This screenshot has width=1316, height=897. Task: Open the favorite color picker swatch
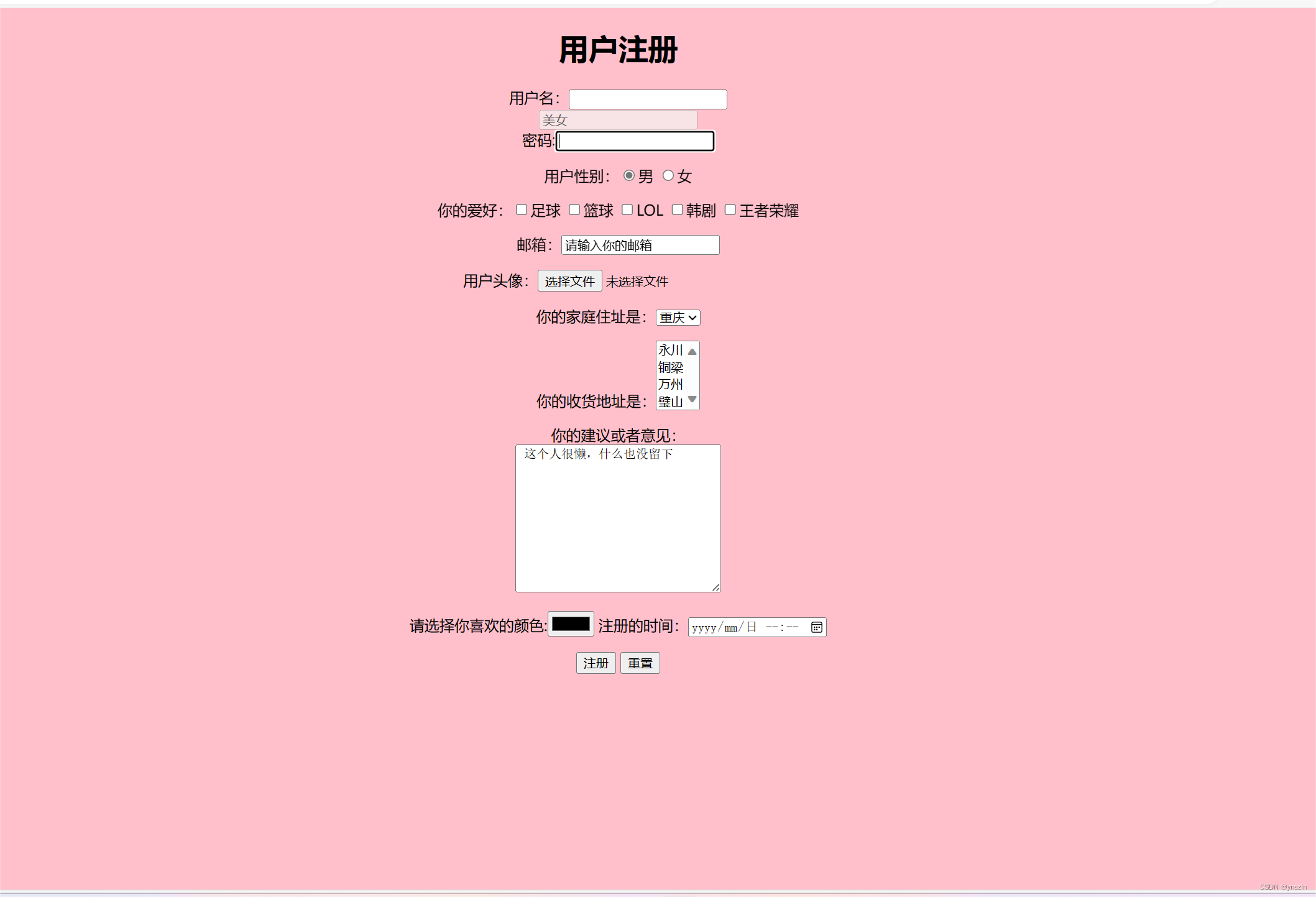tap(570, 625)
